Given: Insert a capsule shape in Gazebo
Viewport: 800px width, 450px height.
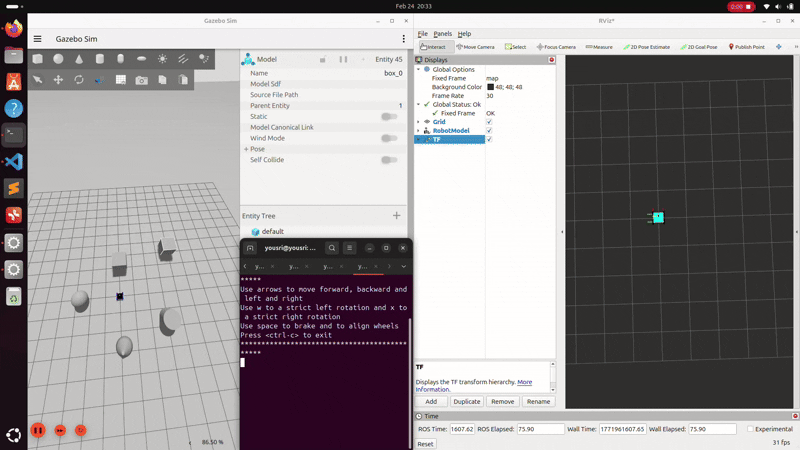Looking at the screenshot, I should (x=120, y=59).
